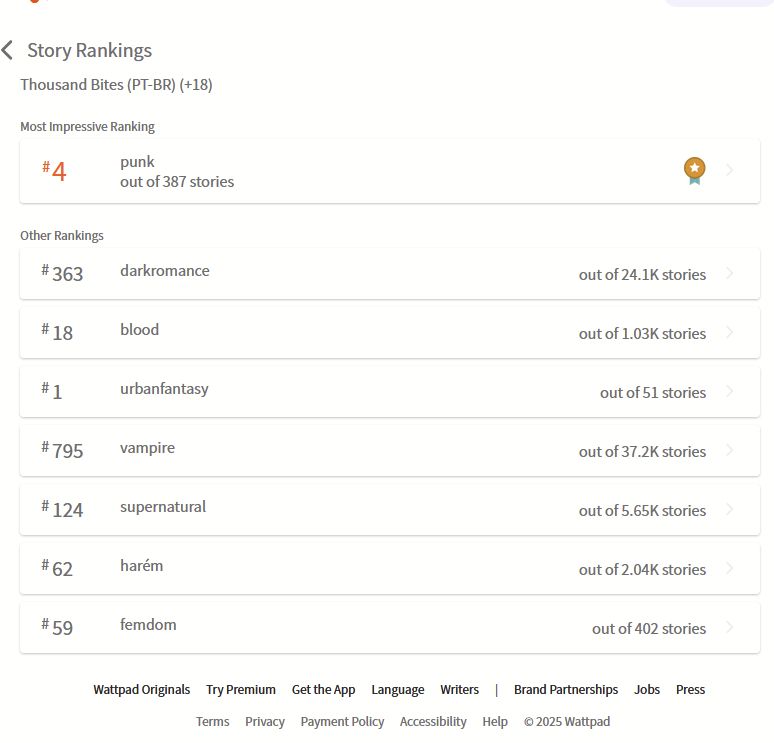Expand the femdom ranking chevron
Image resolution: width=774 pixels, height=743 pixels.
[730, 627]
